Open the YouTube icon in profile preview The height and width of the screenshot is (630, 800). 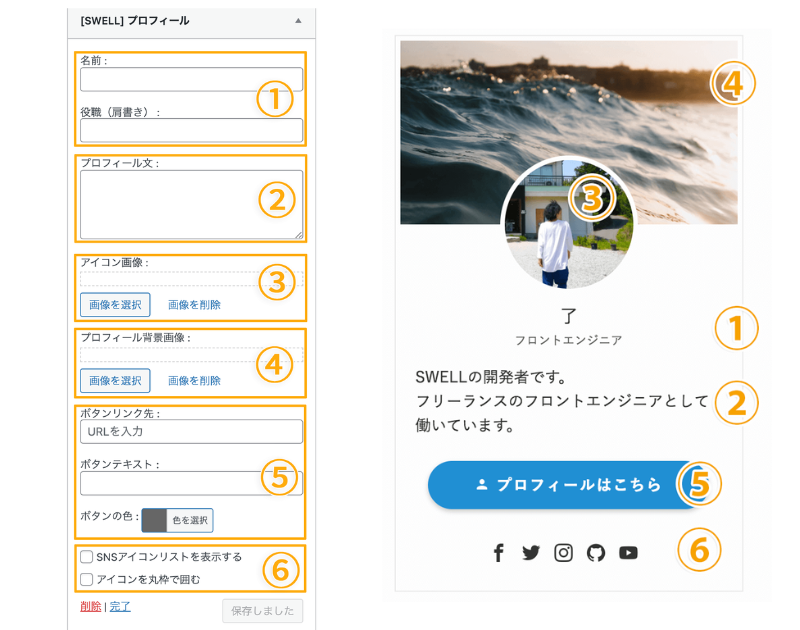pos(629,553)
